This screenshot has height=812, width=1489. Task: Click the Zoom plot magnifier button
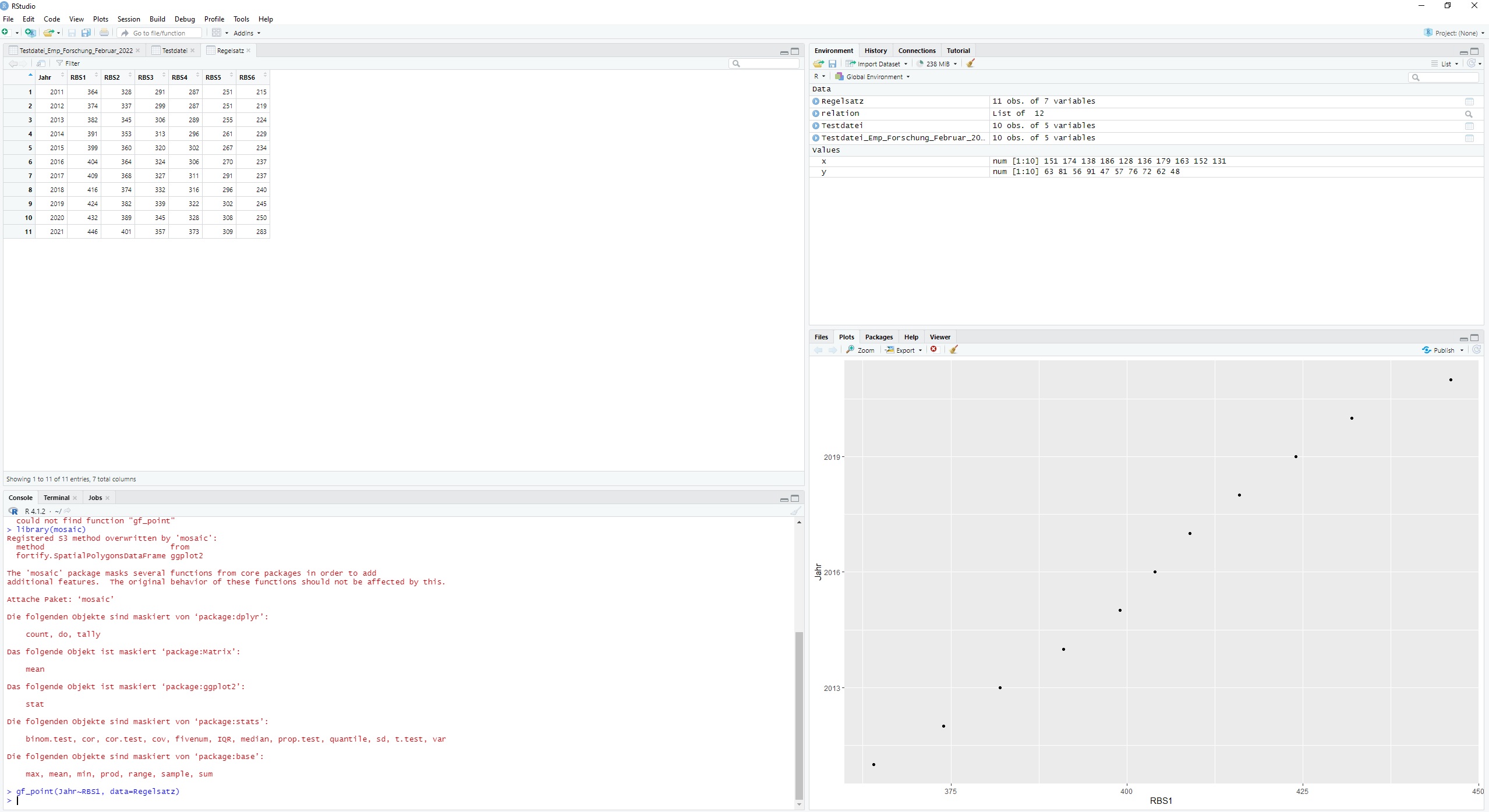(860, 350)
